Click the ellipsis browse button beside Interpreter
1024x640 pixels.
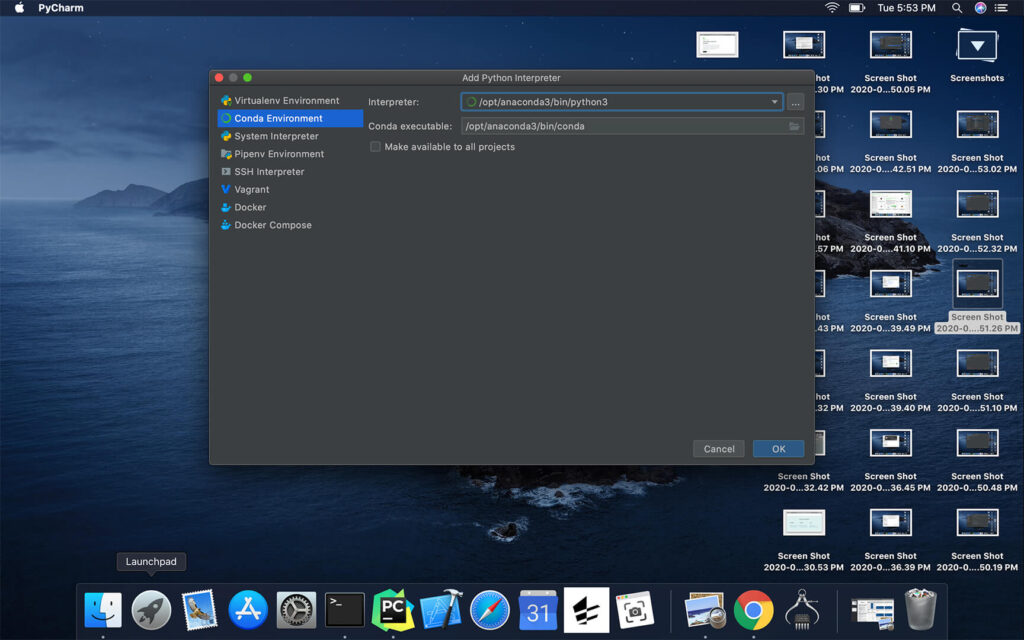point(795,103)
